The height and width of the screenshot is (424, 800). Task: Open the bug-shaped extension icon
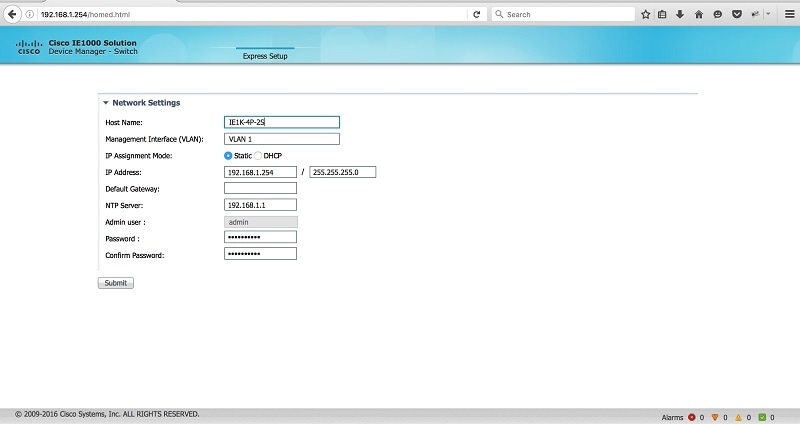coord(755,14)
